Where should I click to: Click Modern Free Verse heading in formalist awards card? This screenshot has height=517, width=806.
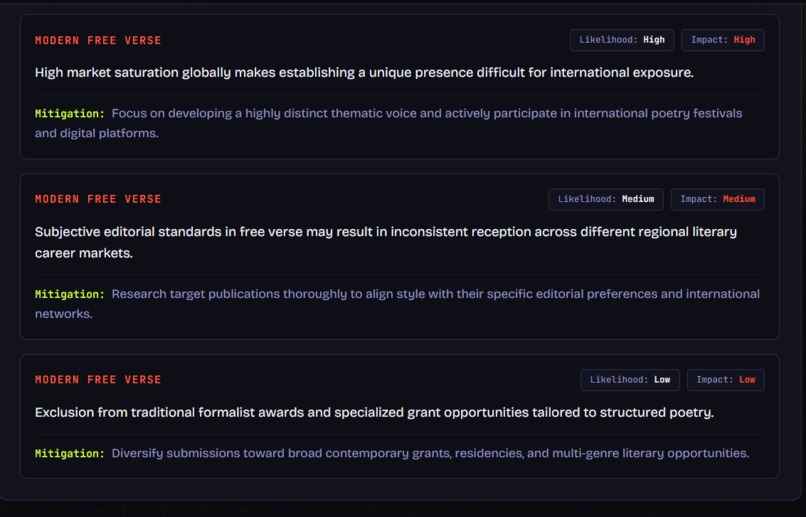coord(98,380)
